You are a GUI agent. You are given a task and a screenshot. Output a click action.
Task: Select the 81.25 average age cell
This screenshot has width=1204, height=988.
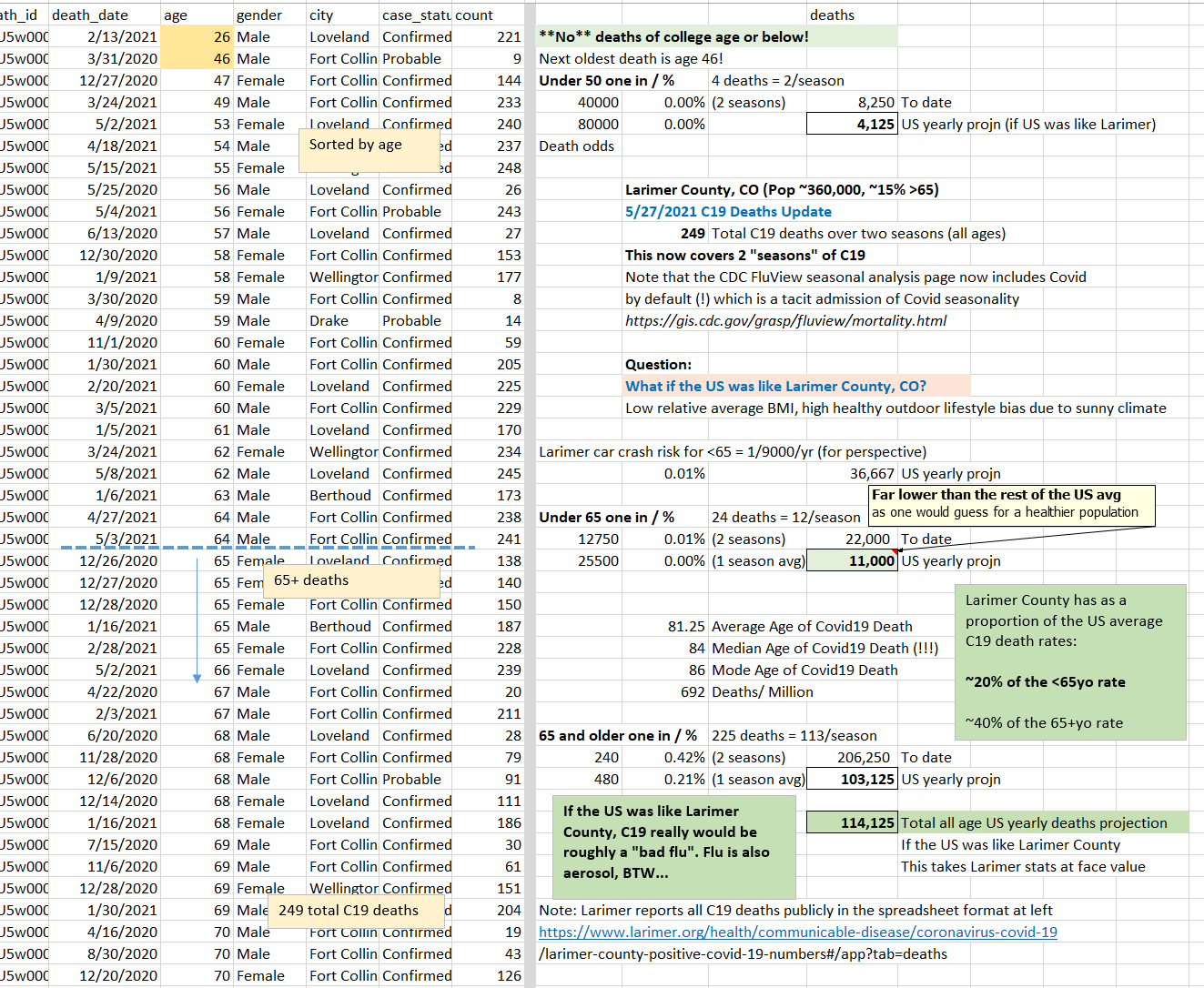[x=666, y=626]
